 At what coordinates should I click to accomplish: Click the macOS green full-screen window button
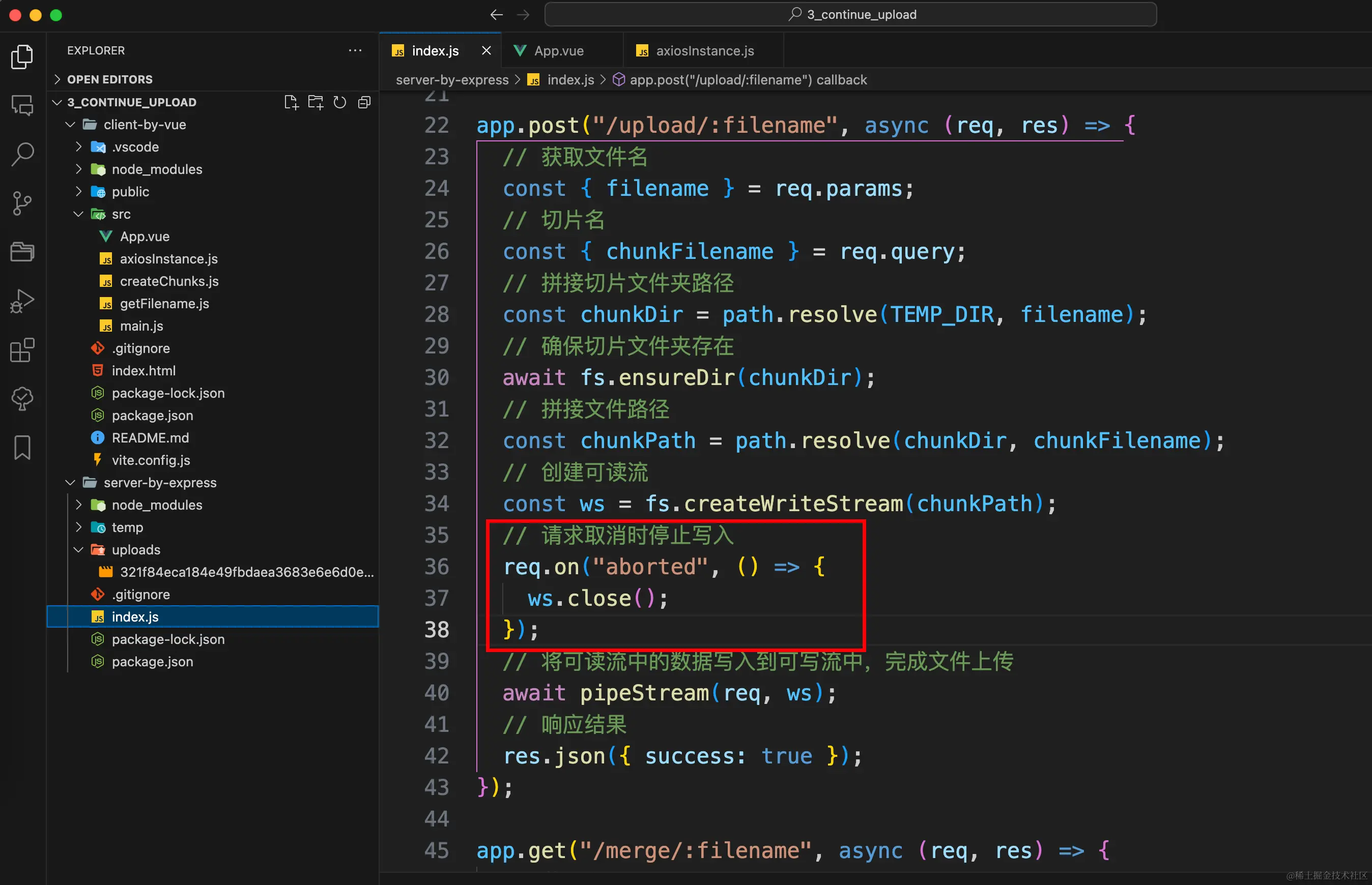56,15
